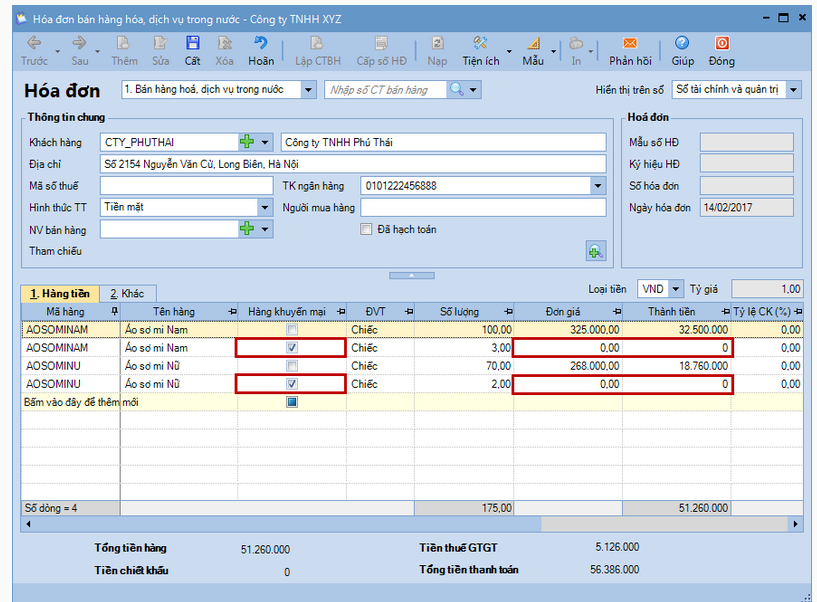
Task: Select Thành tiền cell 32.500.000
Action: [677, 330]
